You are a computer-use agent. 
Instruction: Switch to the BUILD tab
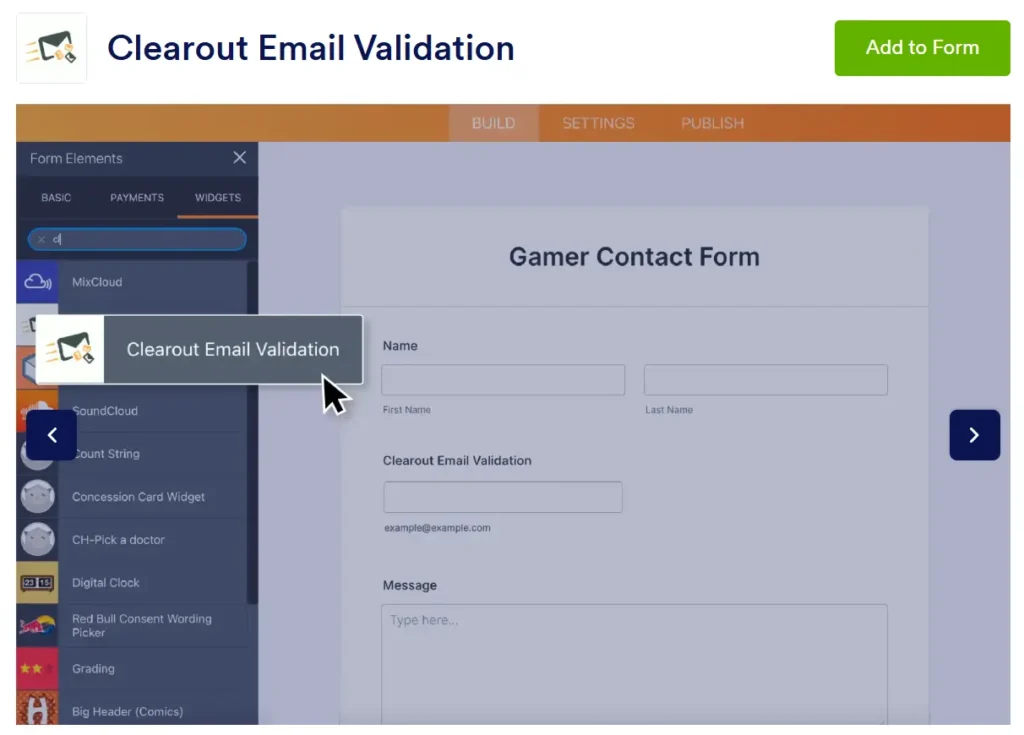[x=493, y=123]
